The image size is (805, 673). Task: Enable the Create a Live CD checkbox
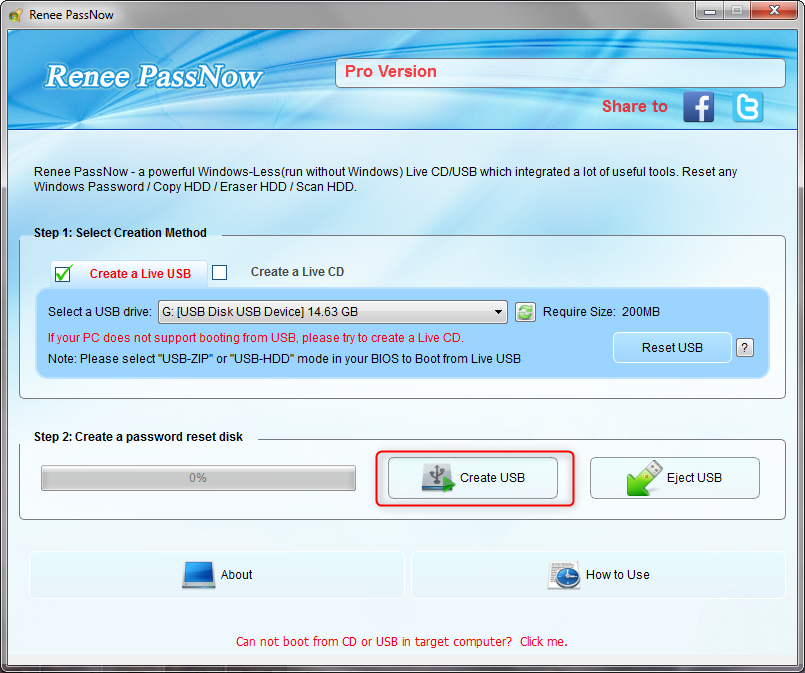[220, 272]
